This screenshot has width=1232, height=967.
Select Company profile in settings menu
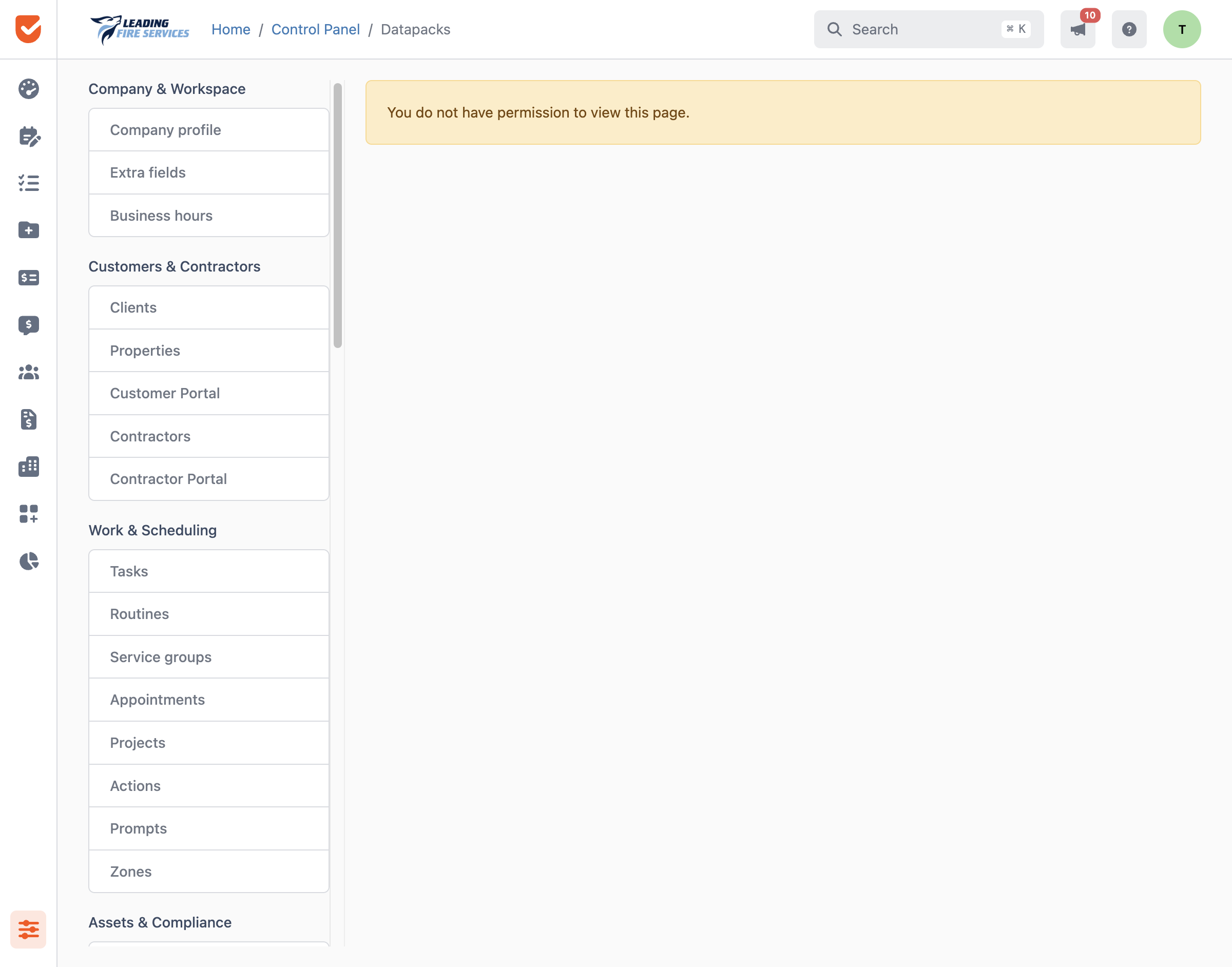208,130
